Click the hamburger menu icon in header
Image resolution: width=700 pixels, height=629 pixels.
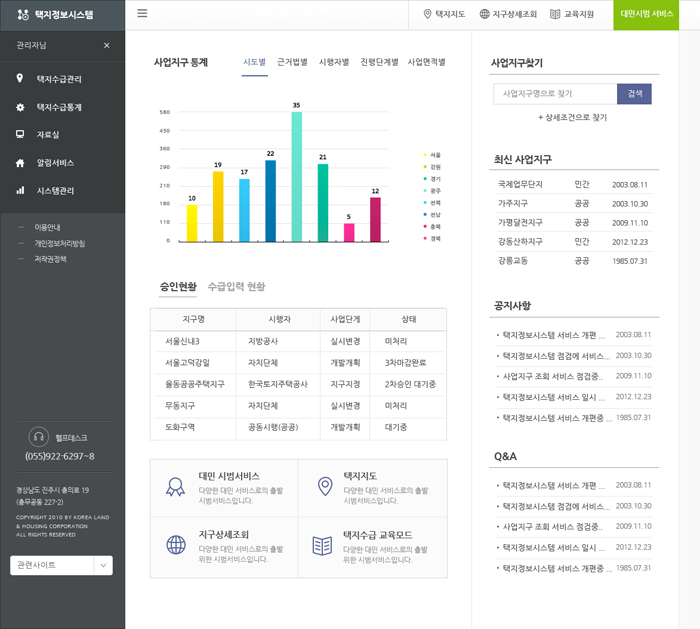point(142,14)
